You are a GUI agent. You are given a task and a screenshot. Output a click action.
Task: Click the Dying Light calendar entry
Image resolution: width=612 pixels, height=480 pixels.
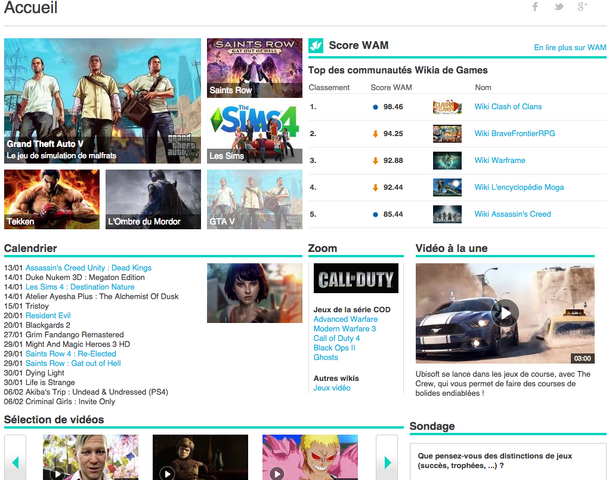[45, 373]
